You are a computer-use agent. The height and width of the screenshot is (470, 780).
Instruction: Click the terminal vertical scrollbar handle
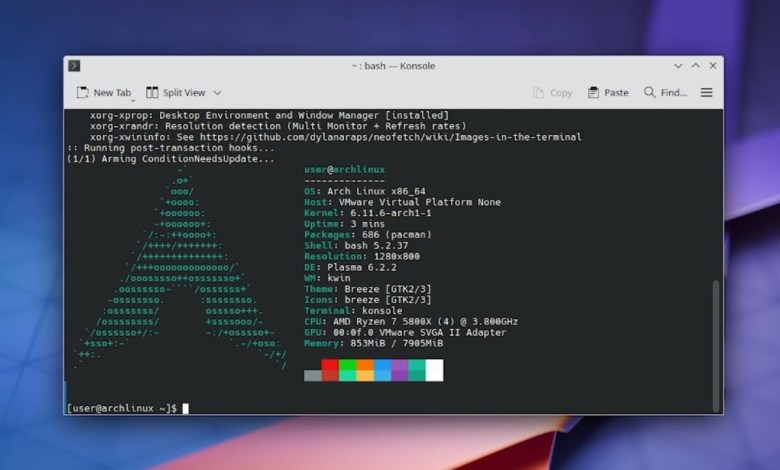(716, 346)
